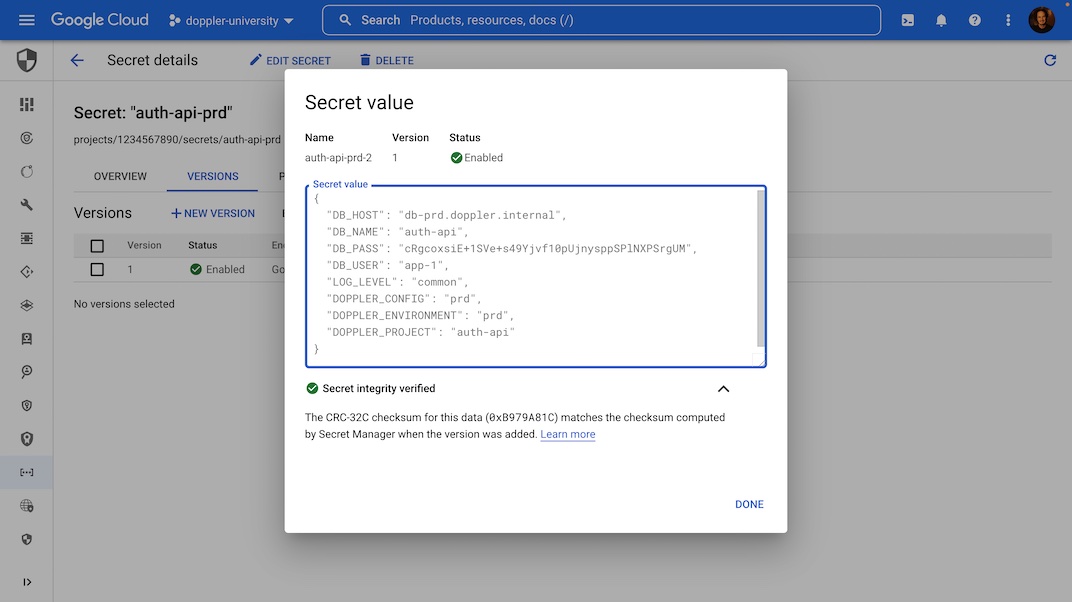Click the DONE button
Image resolution: width=1072 pixels, height=602 pixels.
coord(749,504)
